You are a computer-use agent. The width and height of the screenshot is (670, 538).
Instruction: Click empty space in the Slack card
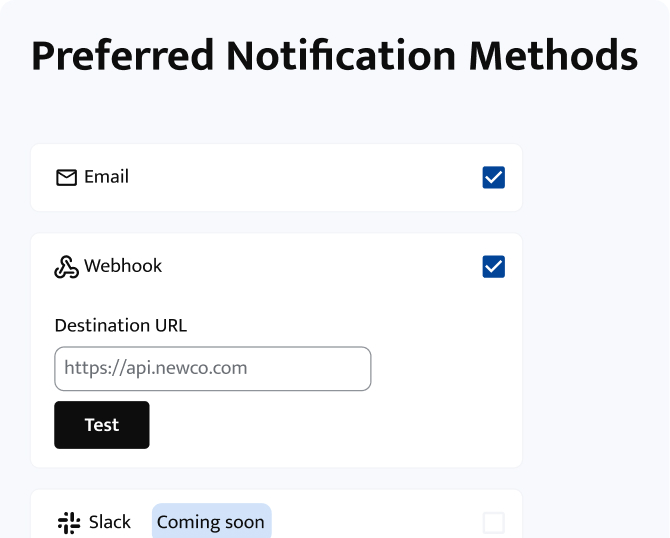pyautogui.click(x=380, y=522)
